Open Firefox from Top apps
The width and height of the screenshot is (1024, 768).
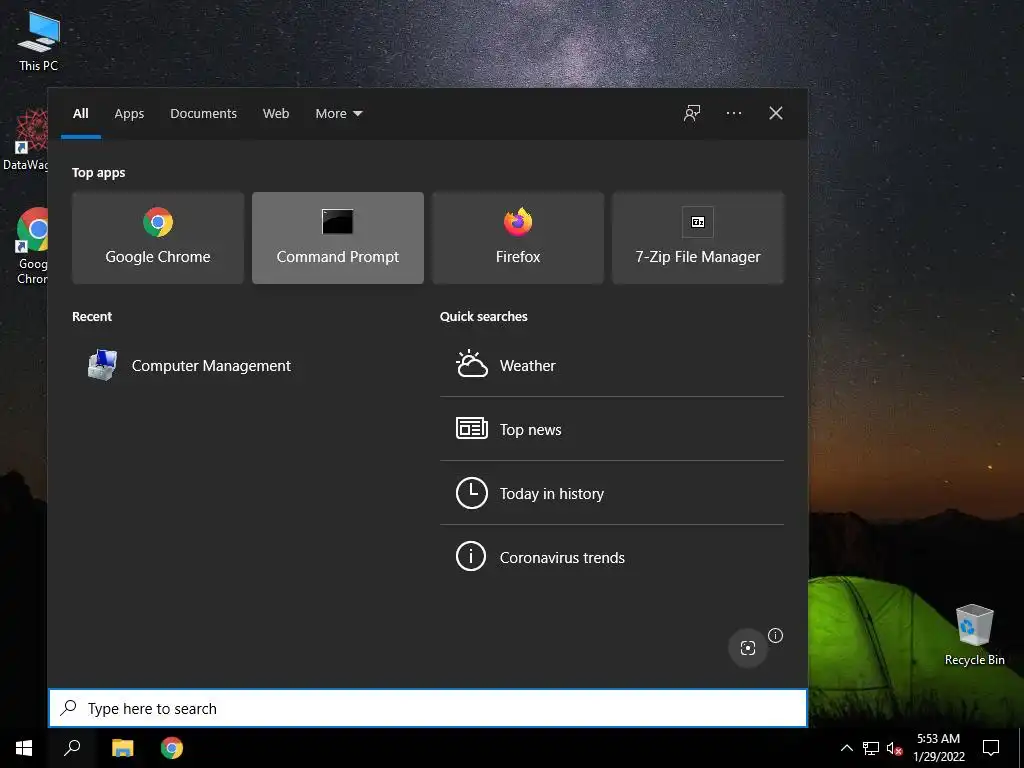pos(518,238)
